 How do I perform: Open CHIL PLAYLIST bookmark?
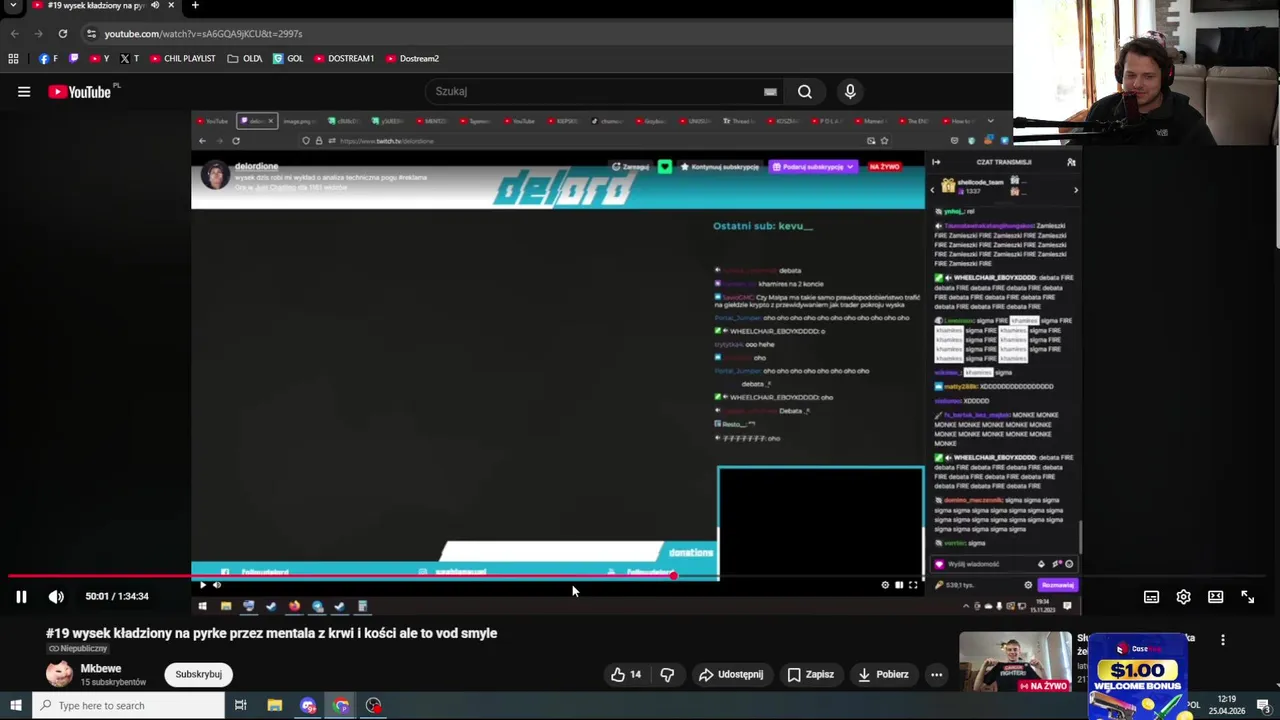182,58
